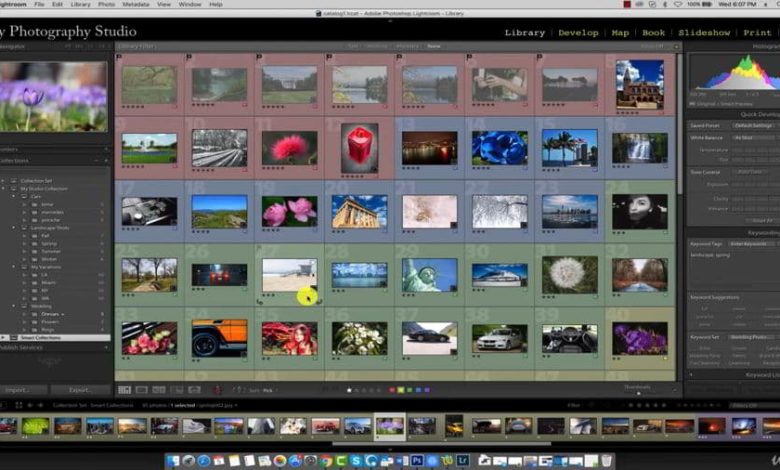Toggle sort direction icon beside Sort

click(x=239, y=390)
